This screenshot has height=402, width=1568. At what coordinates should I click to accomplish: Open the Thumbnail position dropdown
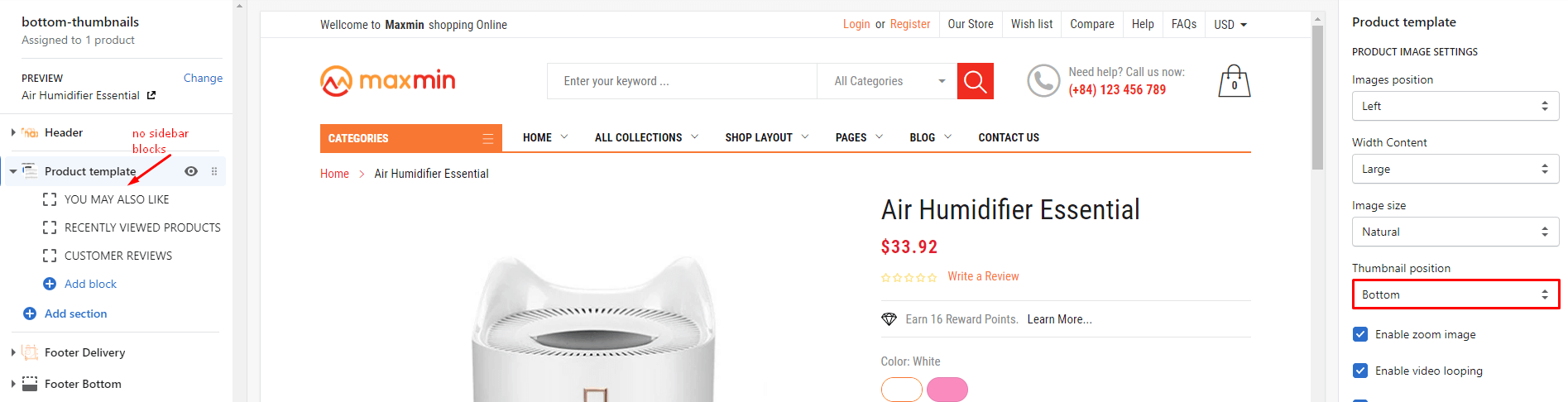pos(1455,294)
